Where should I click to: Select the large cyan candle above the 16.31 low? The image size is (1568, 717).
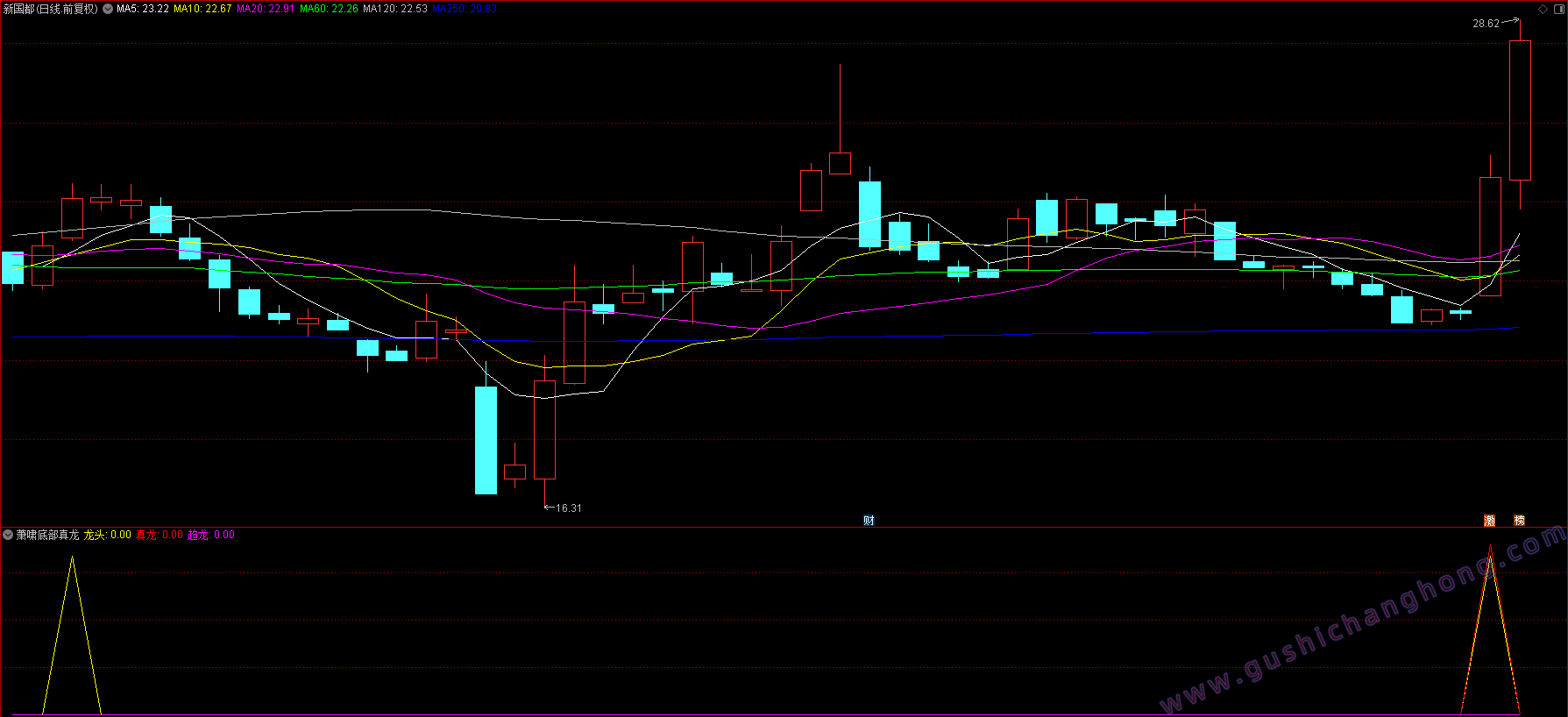pos(486,440)
